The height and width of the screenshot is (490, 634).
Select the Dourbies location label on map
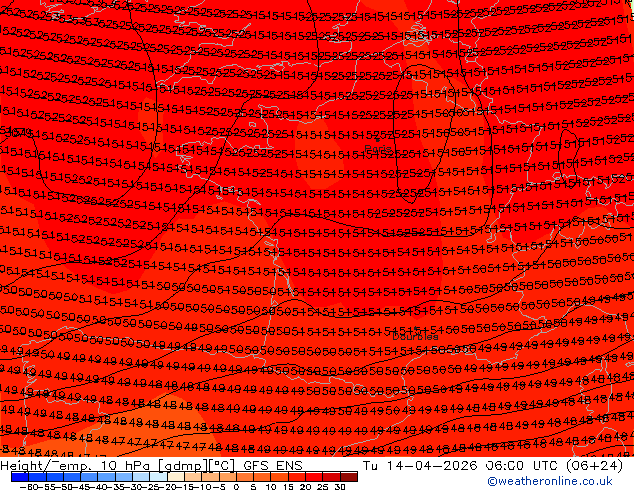415,336
